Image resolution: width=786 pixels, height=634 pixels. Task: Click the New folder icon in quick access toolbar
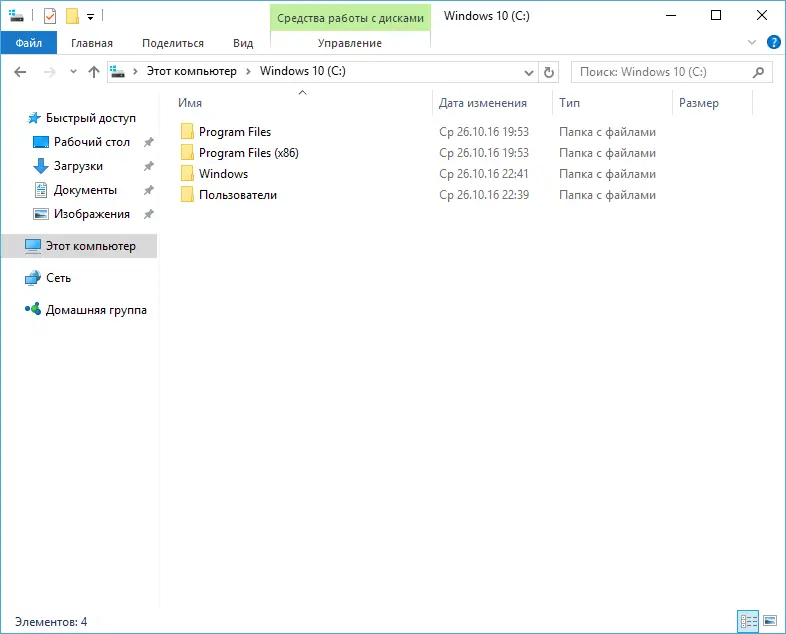click(72, 16)
